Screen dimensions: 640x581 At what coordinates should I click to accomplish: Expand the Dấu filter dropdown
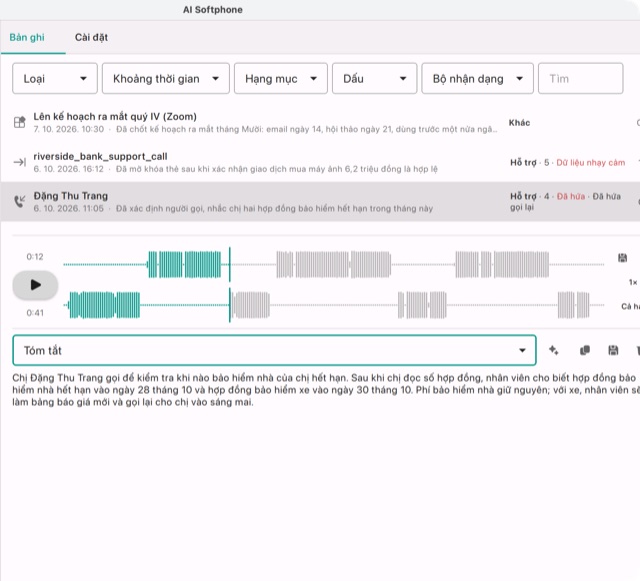point(374,78)
